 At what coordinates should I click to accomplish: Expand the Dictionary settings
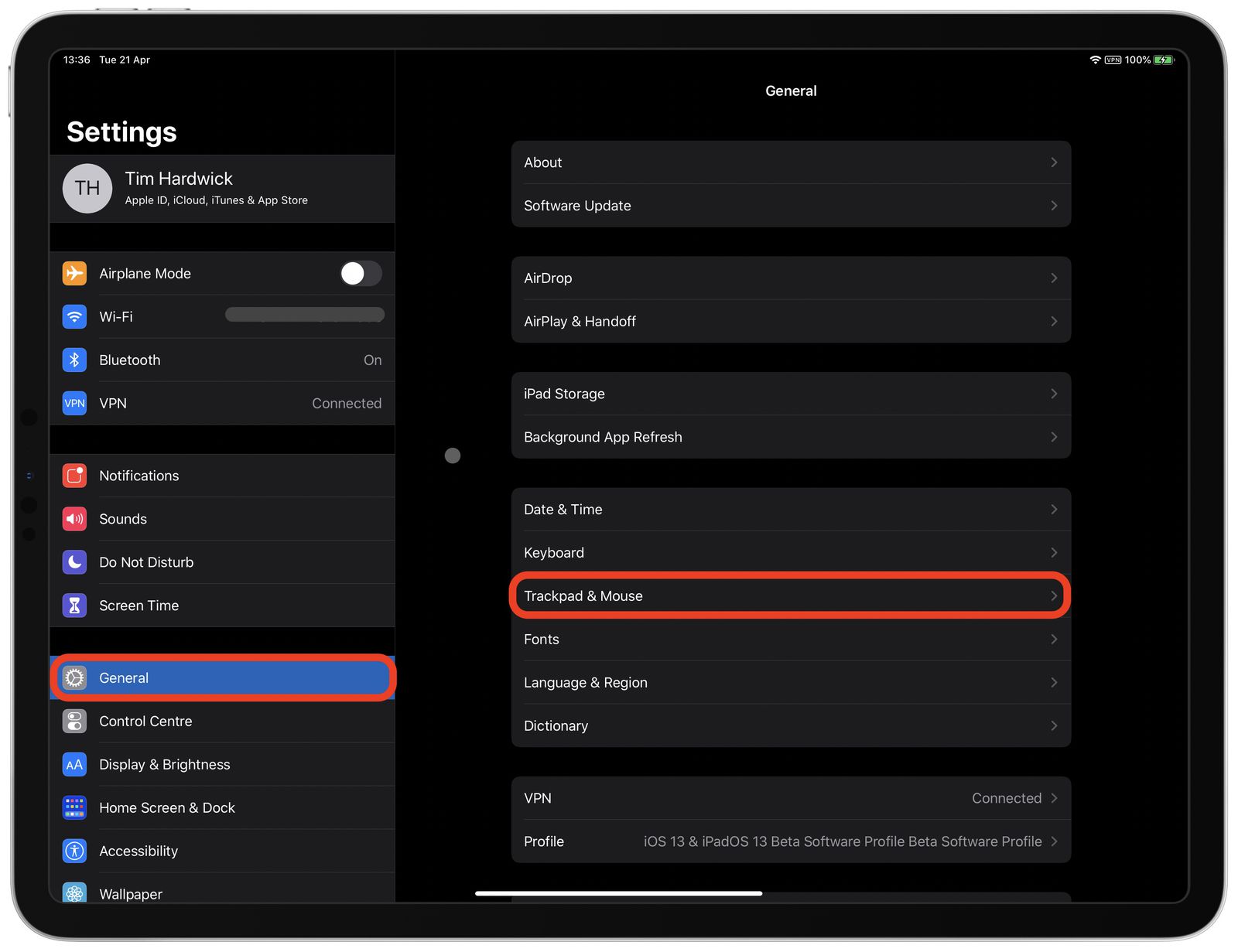point(791,725)
